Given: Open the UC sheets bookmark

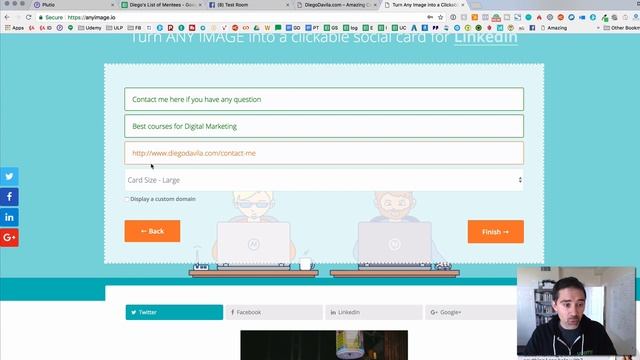Looking at the screenshot, I should tap(399, 28).
